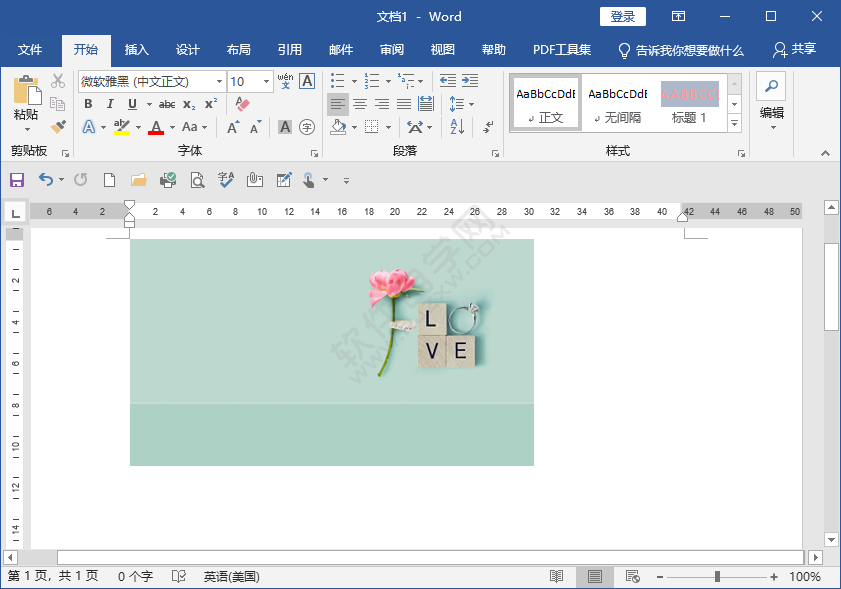Switch to the 插入 ribbon tab

click(136, 50)
